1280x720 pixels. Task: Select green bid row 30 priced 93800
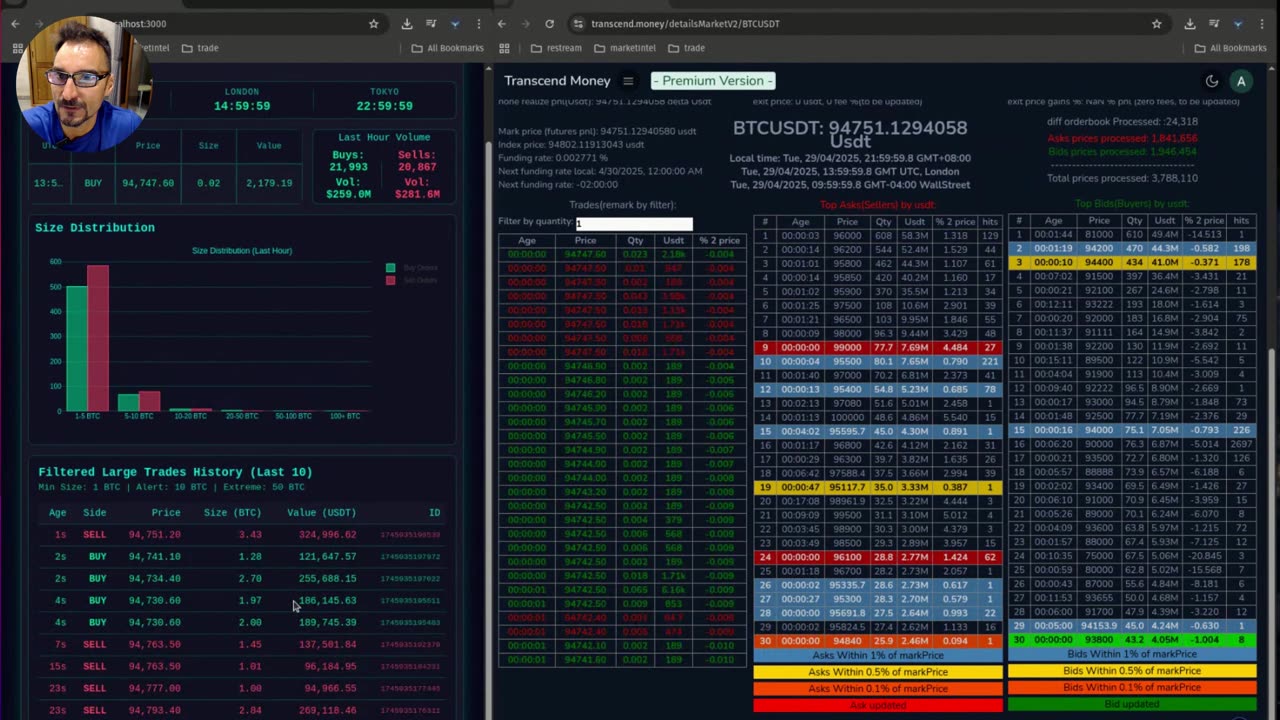pyautogui.click(x=1132, y=640)
